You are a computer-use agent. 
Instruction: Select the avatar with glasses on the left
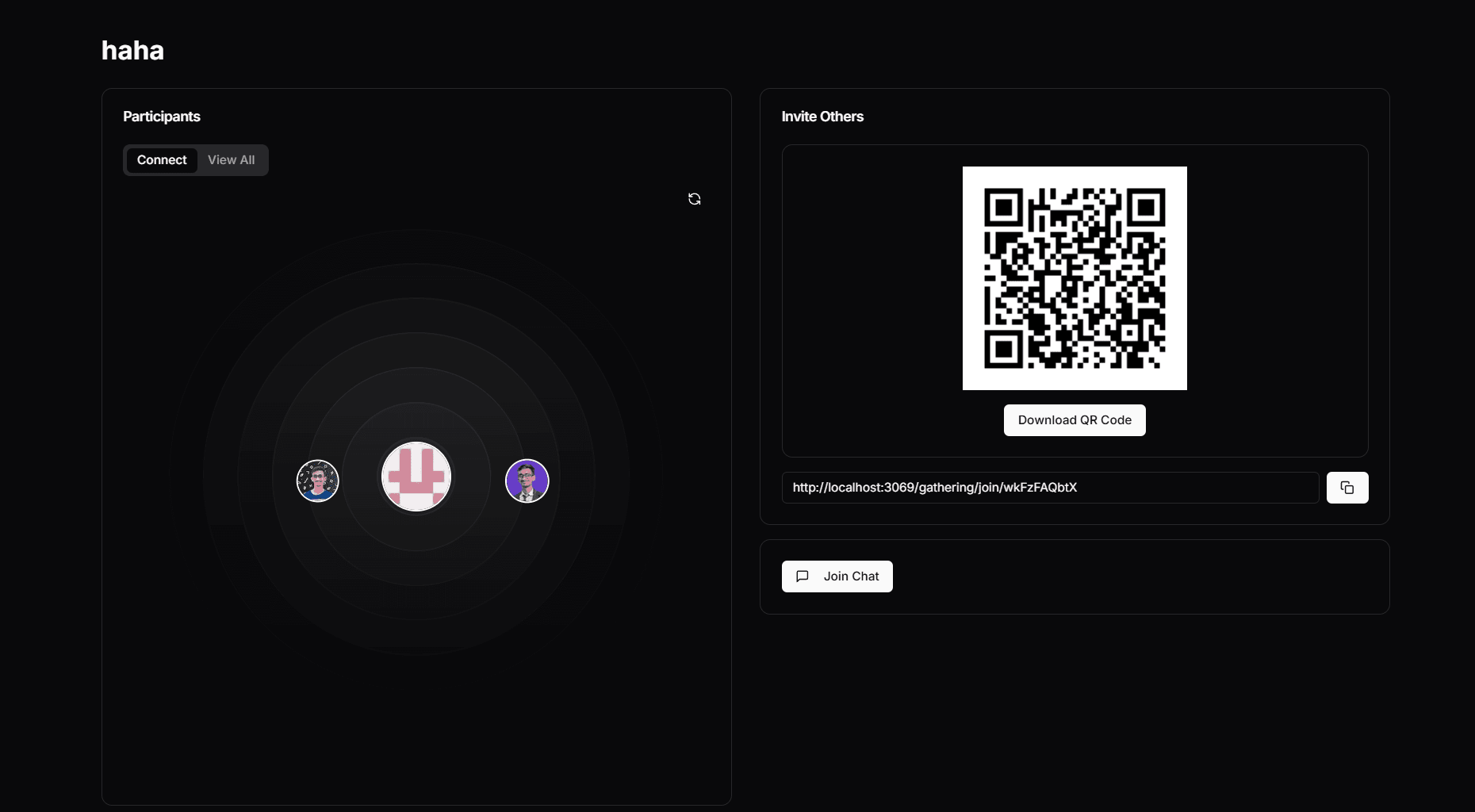[x=317, y=481]
